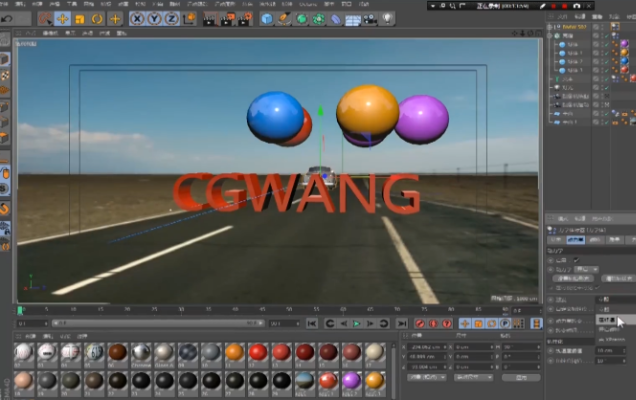Open the size mode dropdown in coordinates
Viewport: 636px width, 400px height.
pyautogui.click(x=473, y=378)
